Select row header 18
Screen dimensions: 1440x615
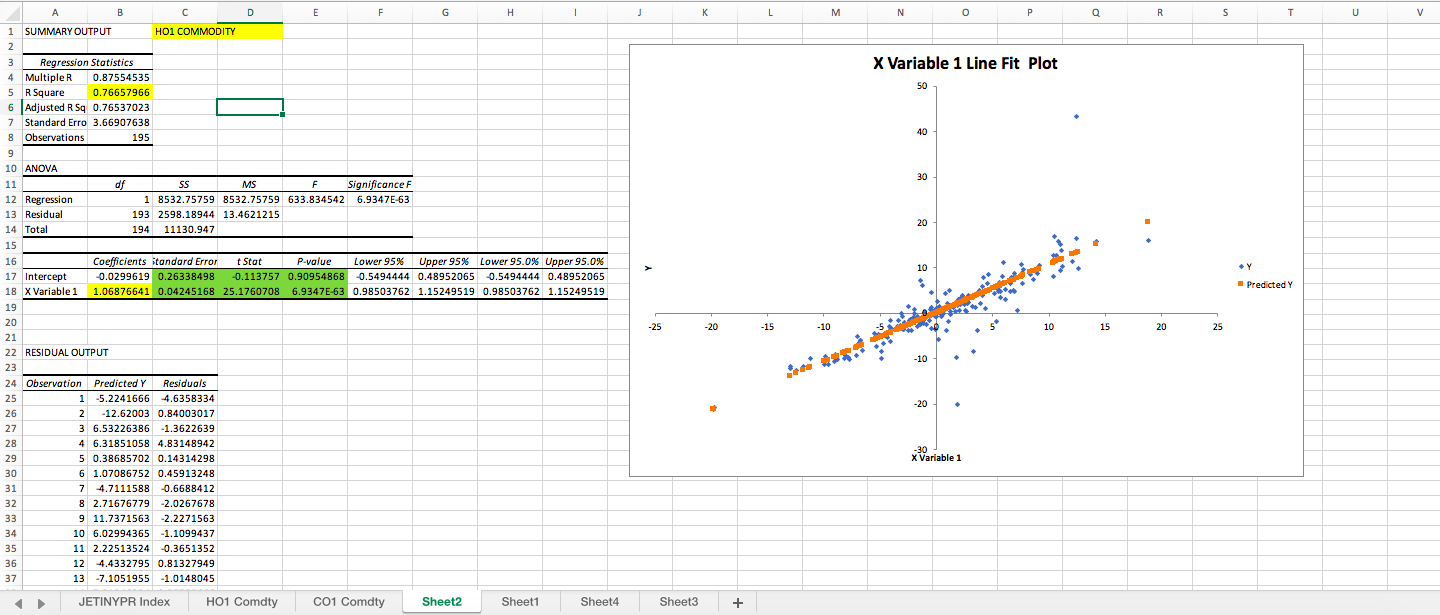tap(10, 291)
